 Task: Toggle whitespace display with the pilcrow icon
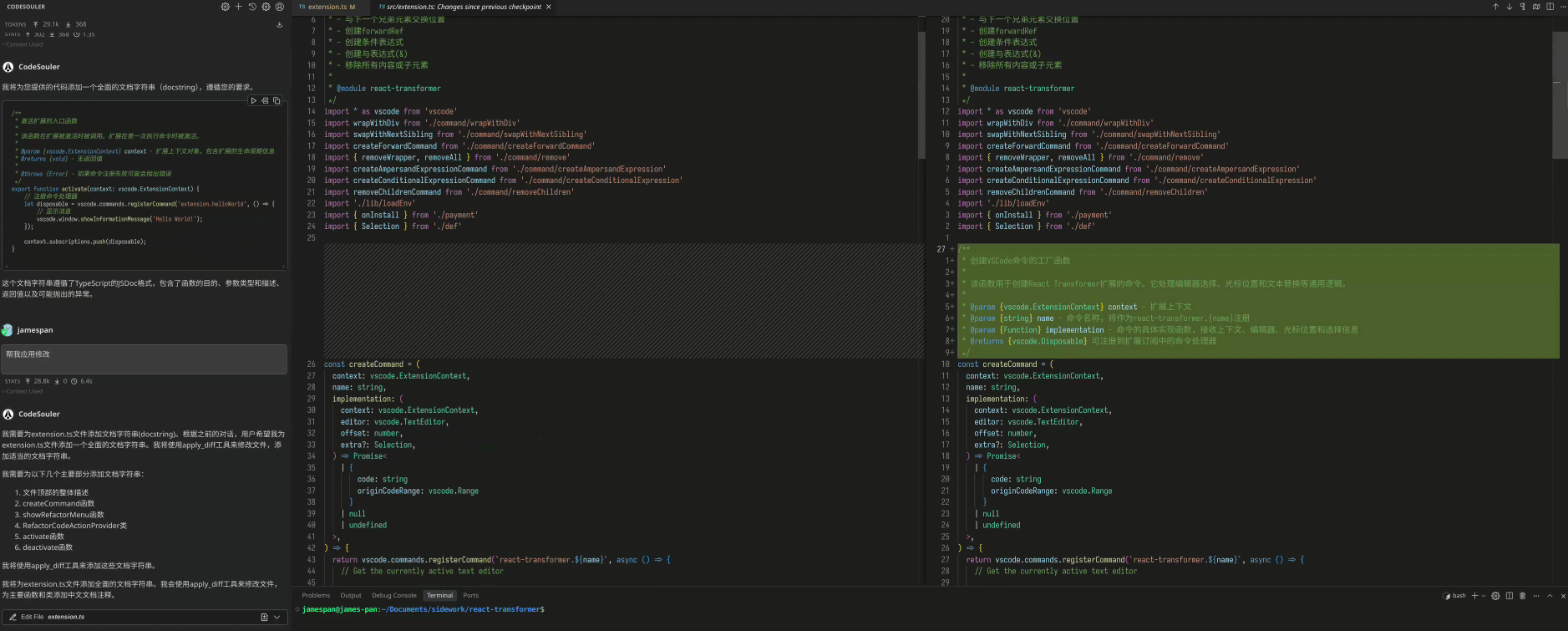(1523, 7)
